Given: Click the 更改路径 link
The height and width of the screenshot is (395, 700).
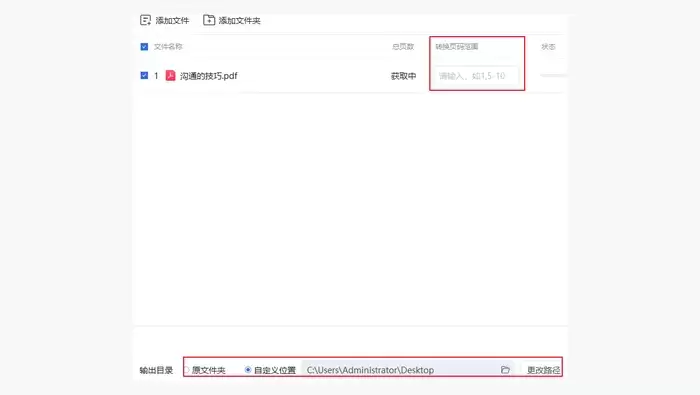Looking at the screenshot, I should [543, 370].
